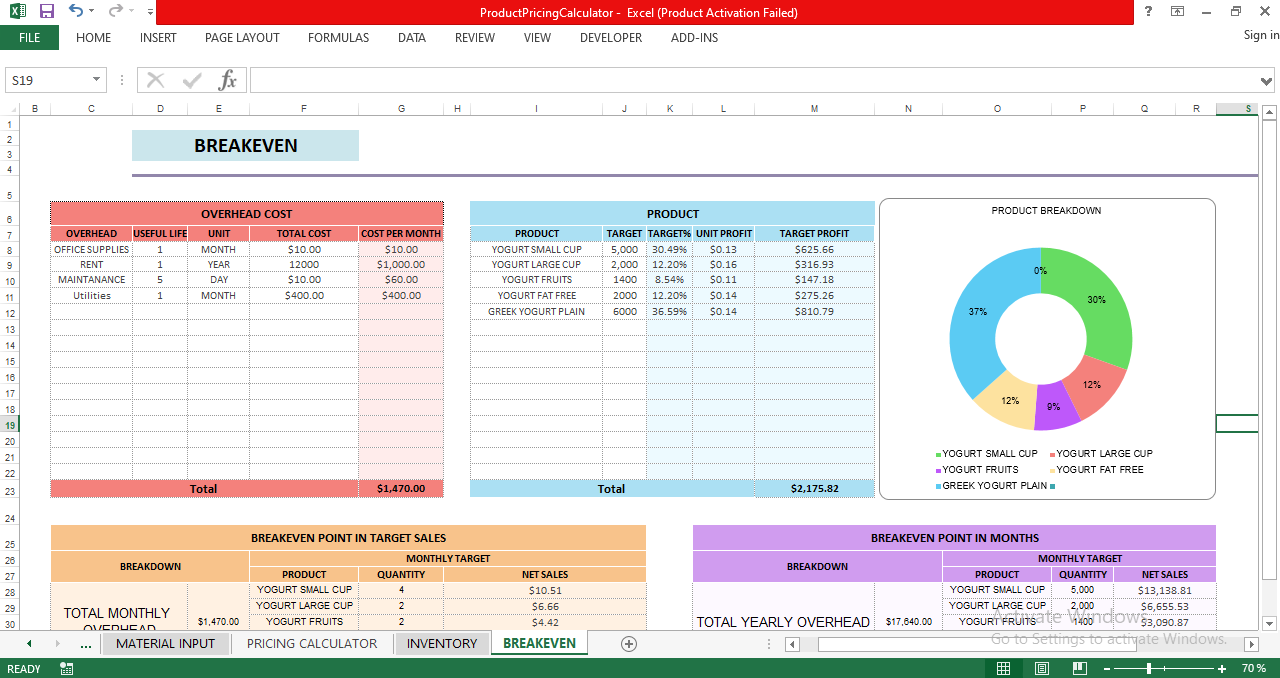Open the INSERT ribbon tab
This screenshot has height=678, width=1280.
click(158, 37)
